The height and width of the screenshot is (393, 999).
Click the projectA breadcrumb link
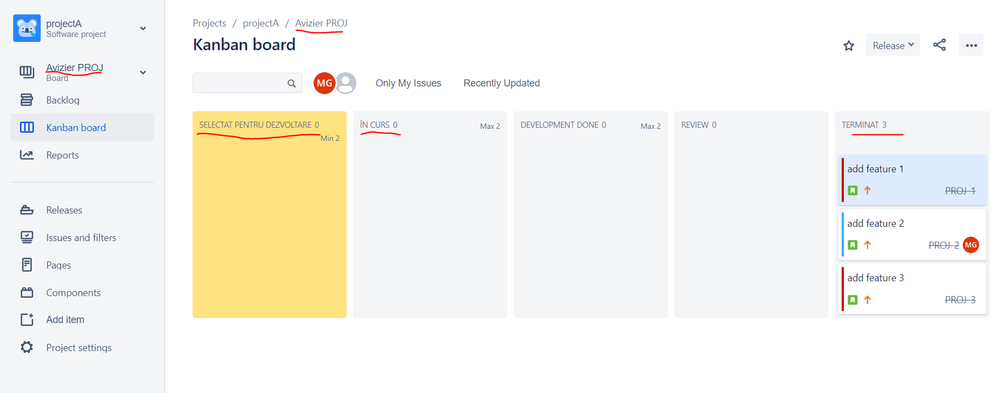(261, 23)
